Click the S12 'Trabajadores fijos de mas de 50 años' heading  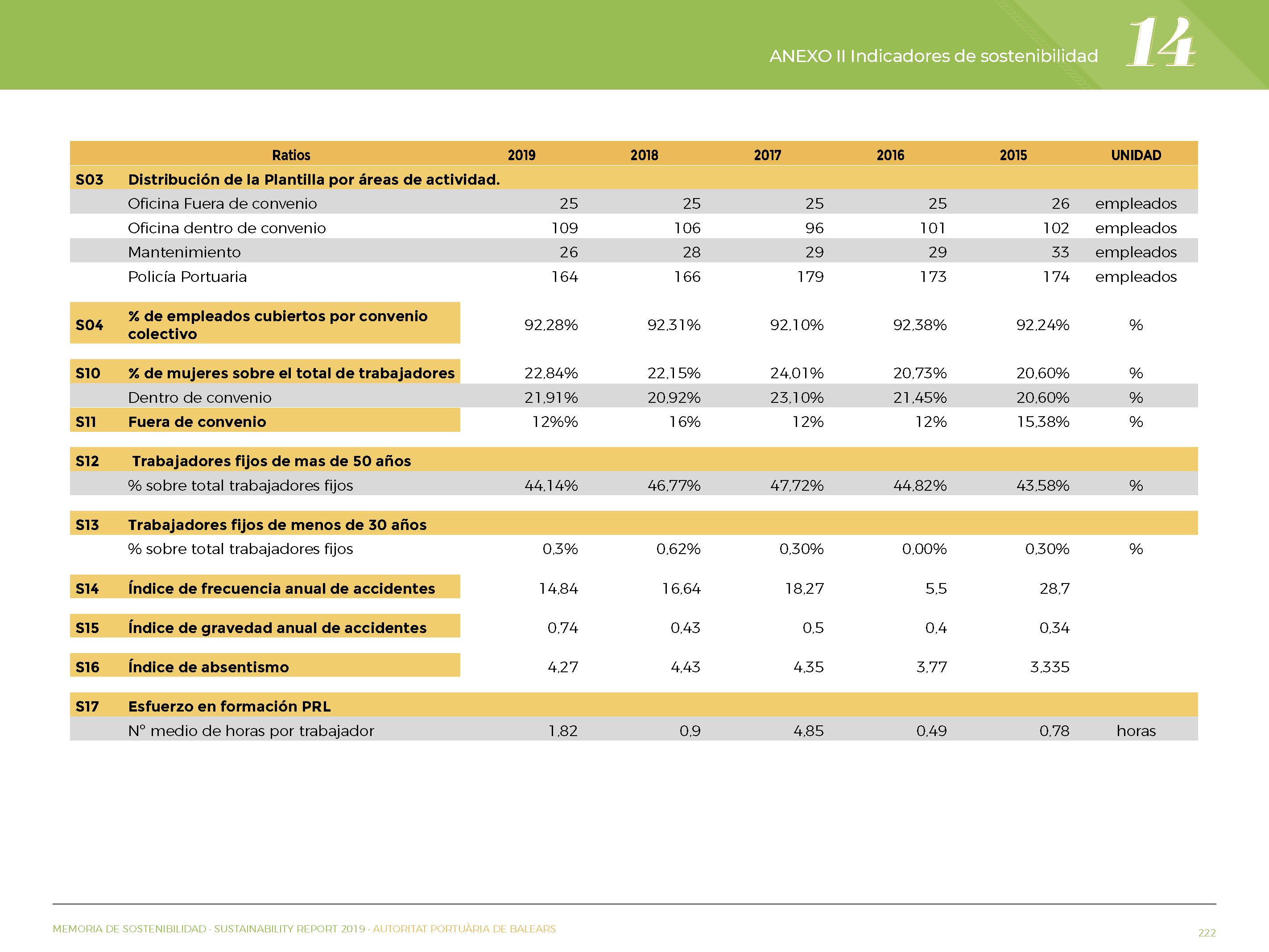click(271, 461)
